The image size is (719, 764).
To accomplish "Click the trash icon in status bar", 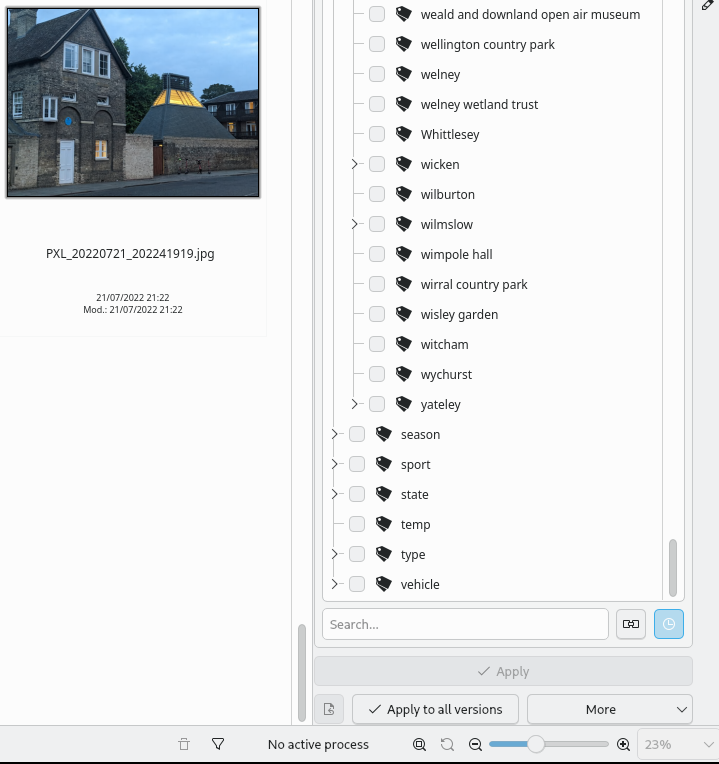I will [x=184, y=744].
